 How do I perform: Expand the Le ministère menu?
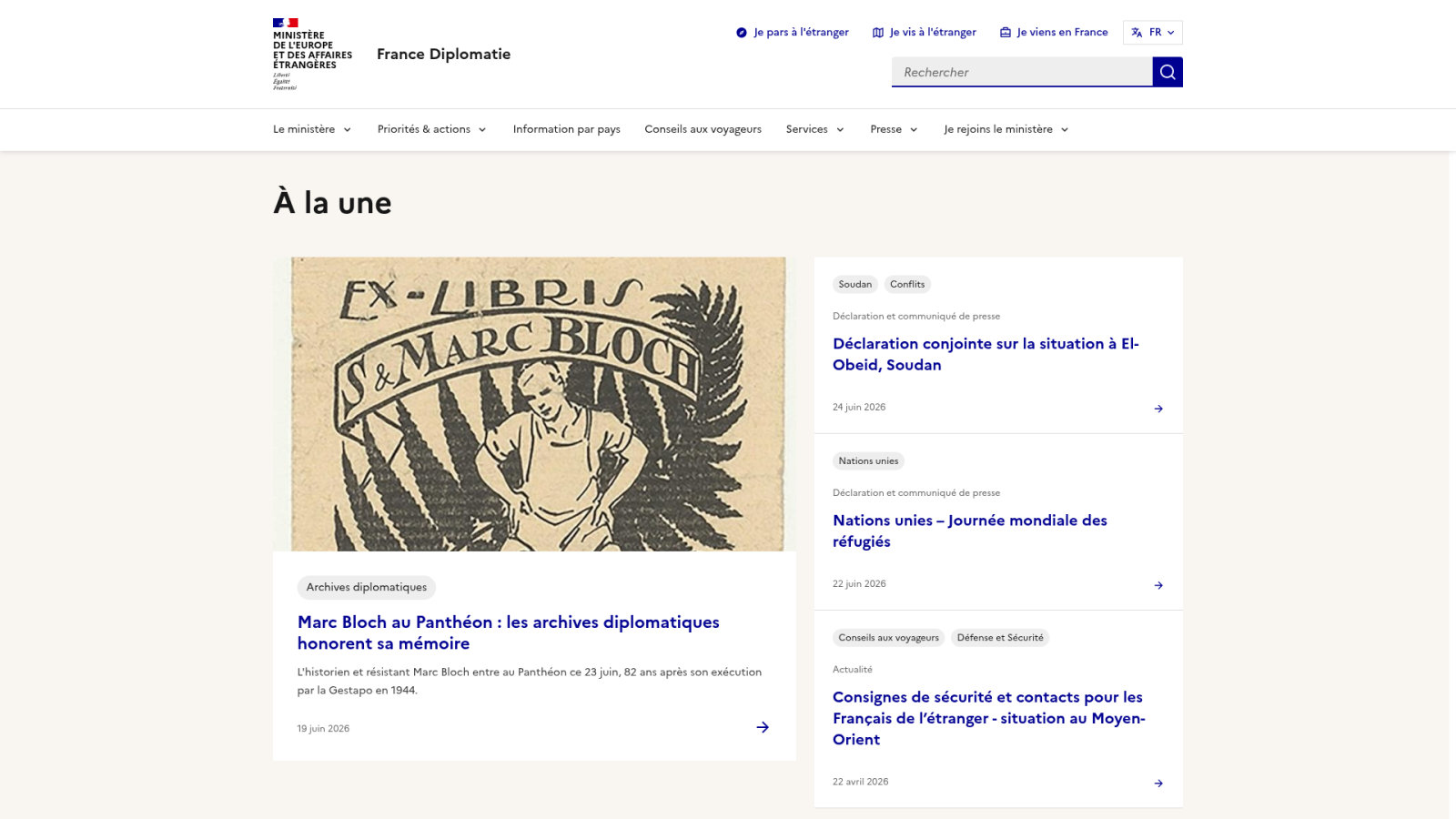pos(312,129)
